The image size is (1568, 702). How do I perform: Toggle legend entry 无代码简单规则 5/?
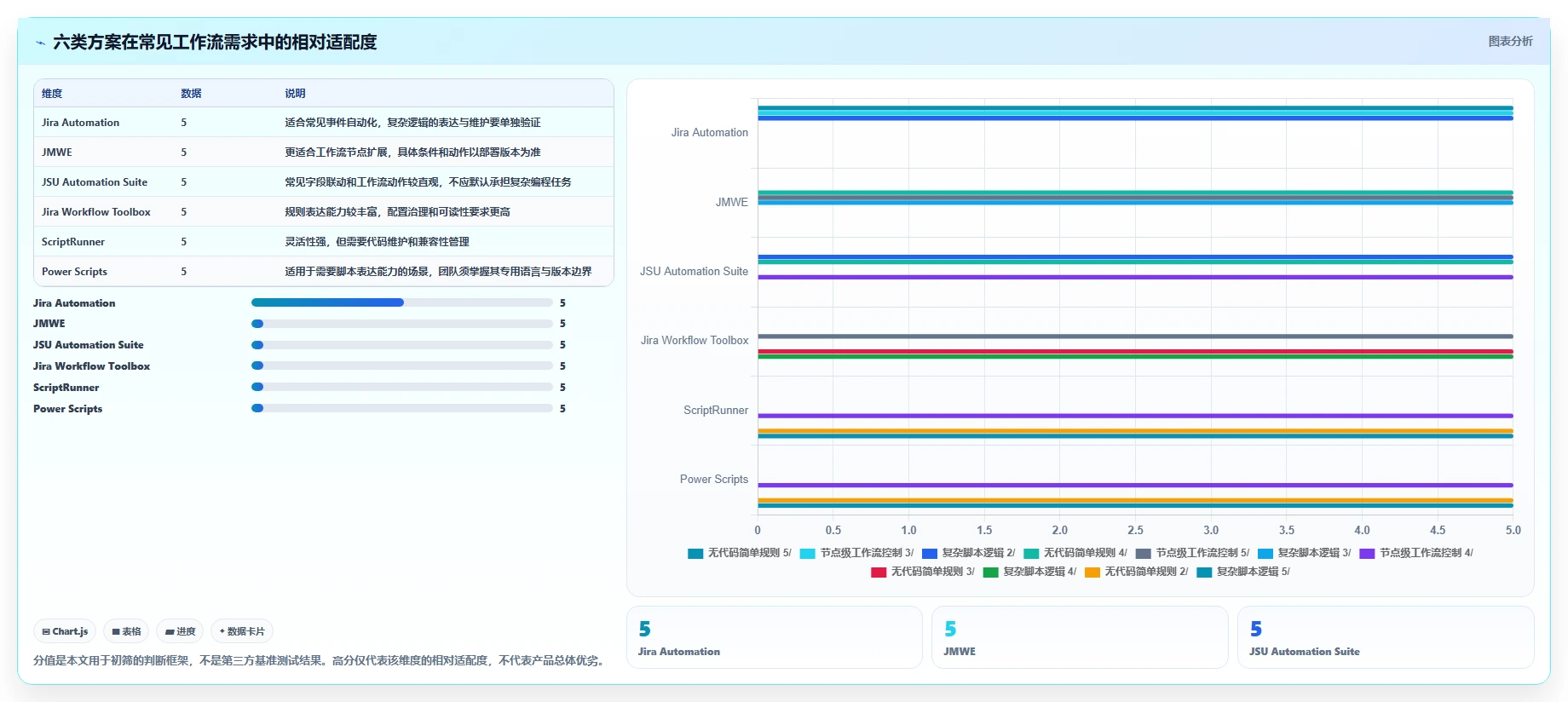740,553
